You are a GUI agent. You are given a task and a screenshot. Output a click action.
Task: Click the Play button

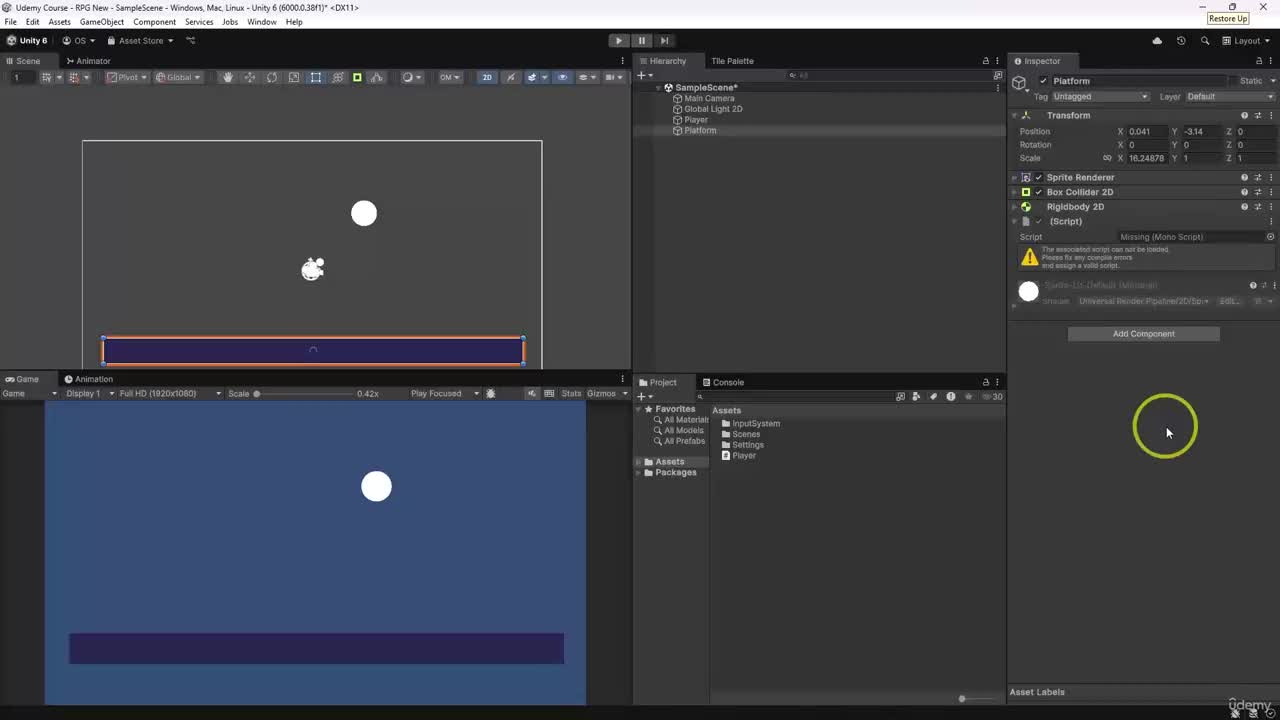pyautogui.click(x=619, y=41)
